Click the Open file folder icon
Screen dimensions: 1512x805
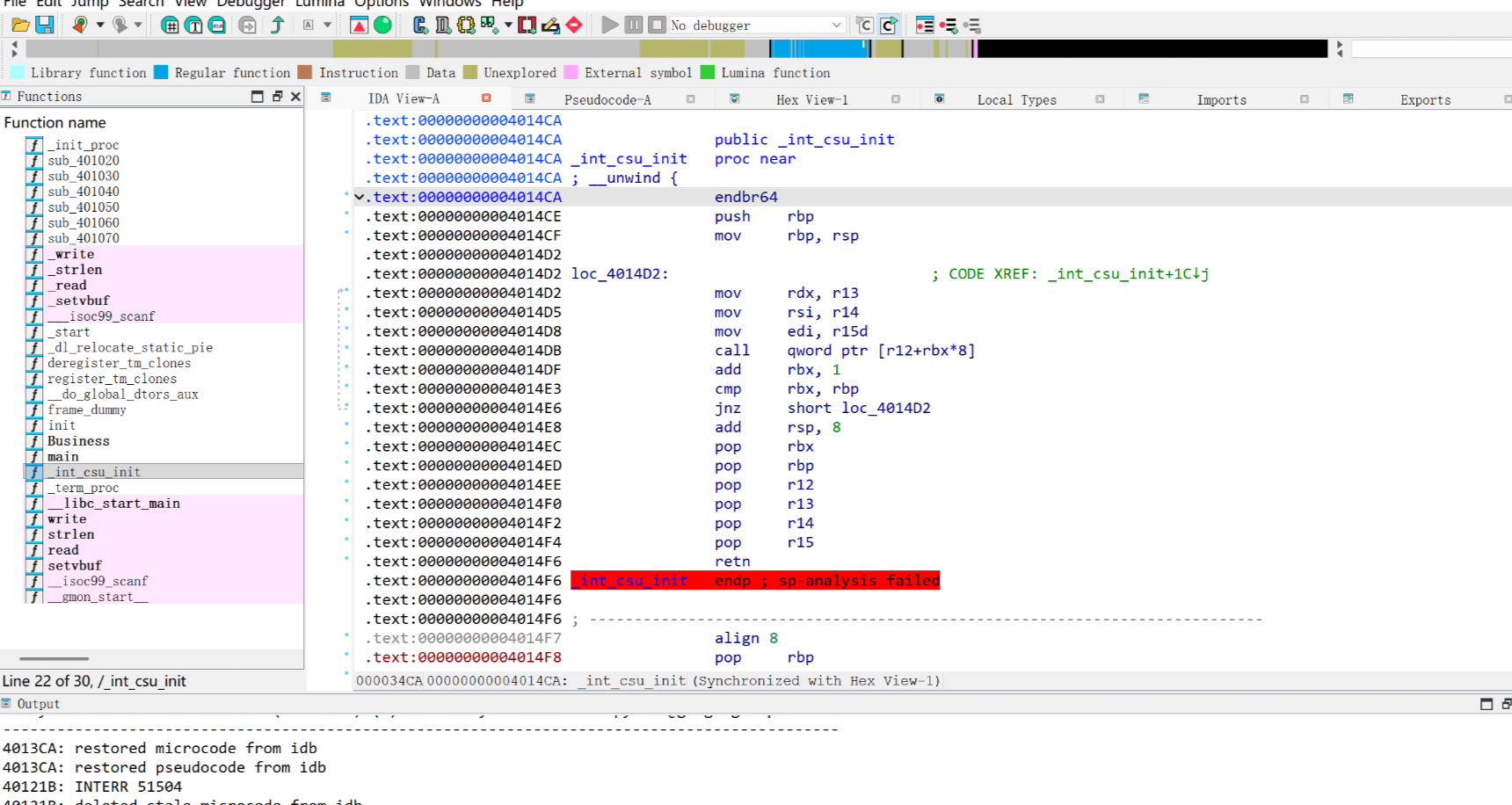19,25
